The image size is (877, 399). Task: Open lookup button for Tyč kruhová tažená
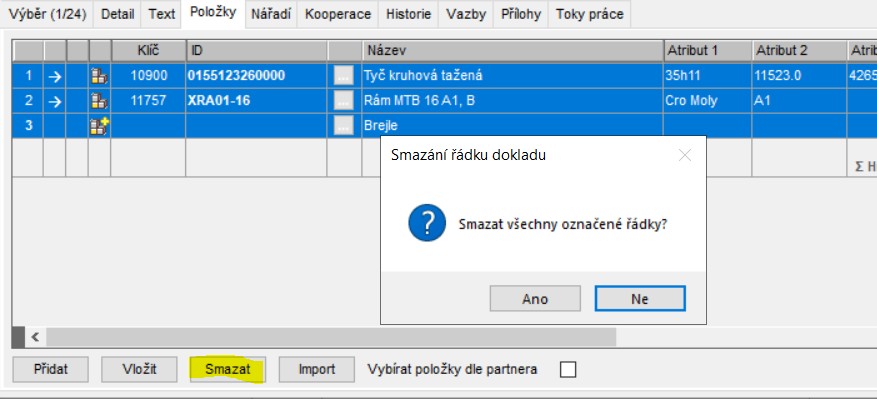click(343, 76)
